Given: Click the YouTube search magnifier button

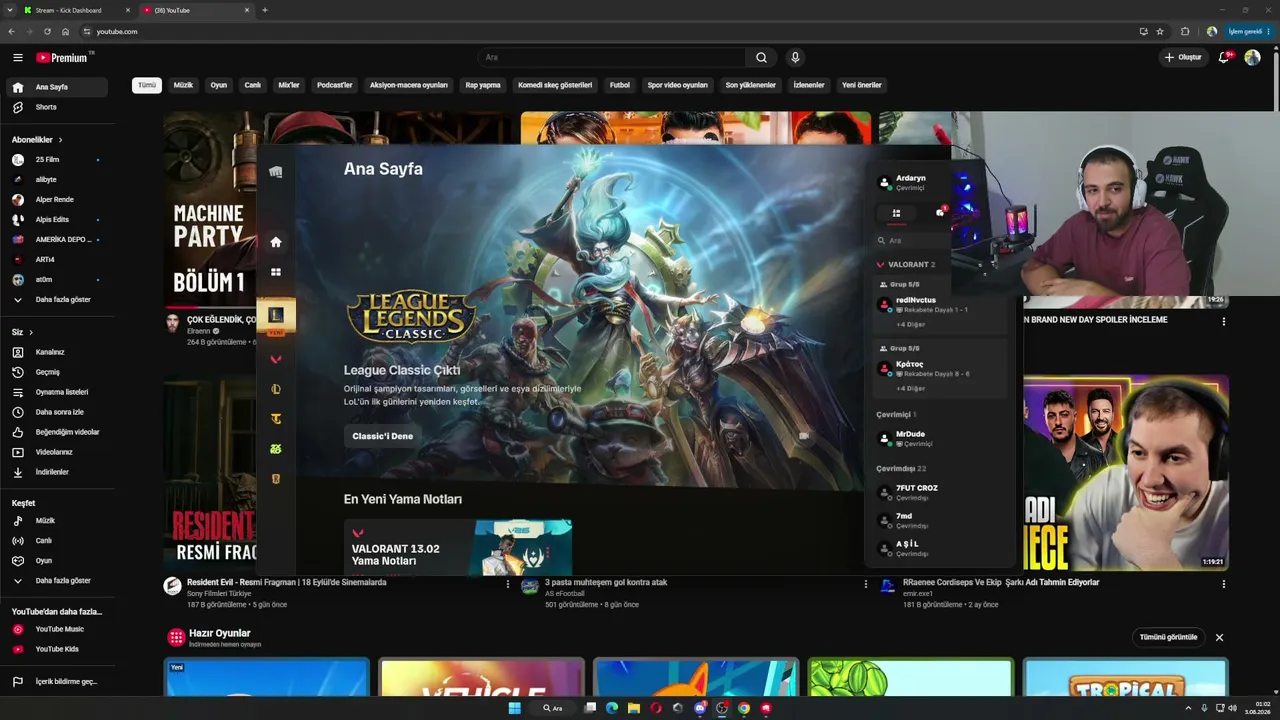Looking at the screenshot, I should click(x=761, y=58).
